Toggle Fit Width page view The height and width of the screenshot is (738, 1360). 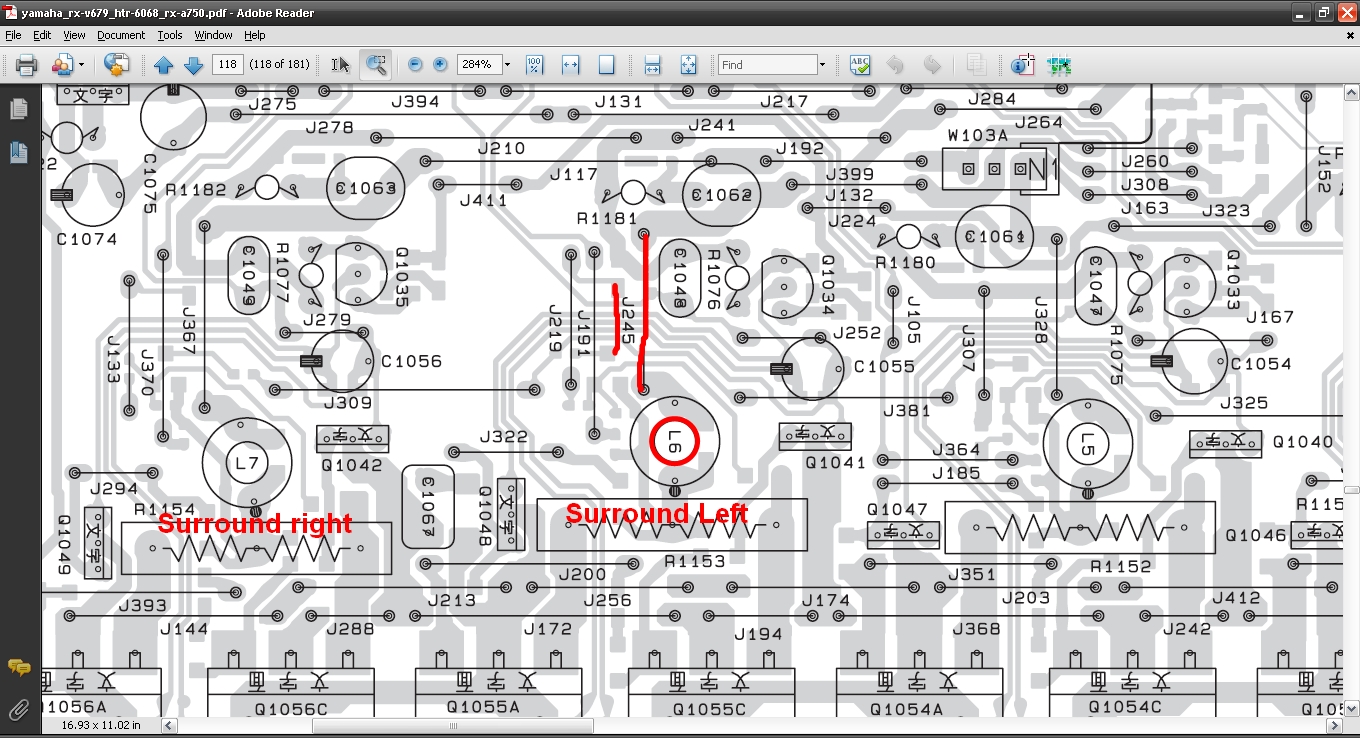tap(571, 65)
